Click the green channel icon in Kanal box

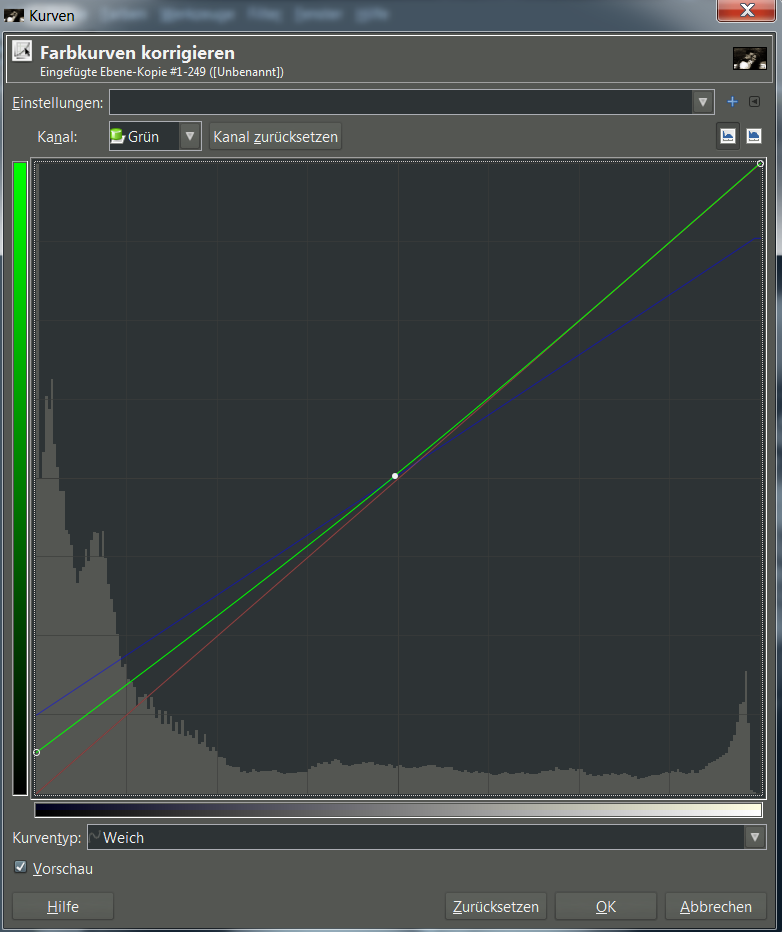[x=118, y=136]
